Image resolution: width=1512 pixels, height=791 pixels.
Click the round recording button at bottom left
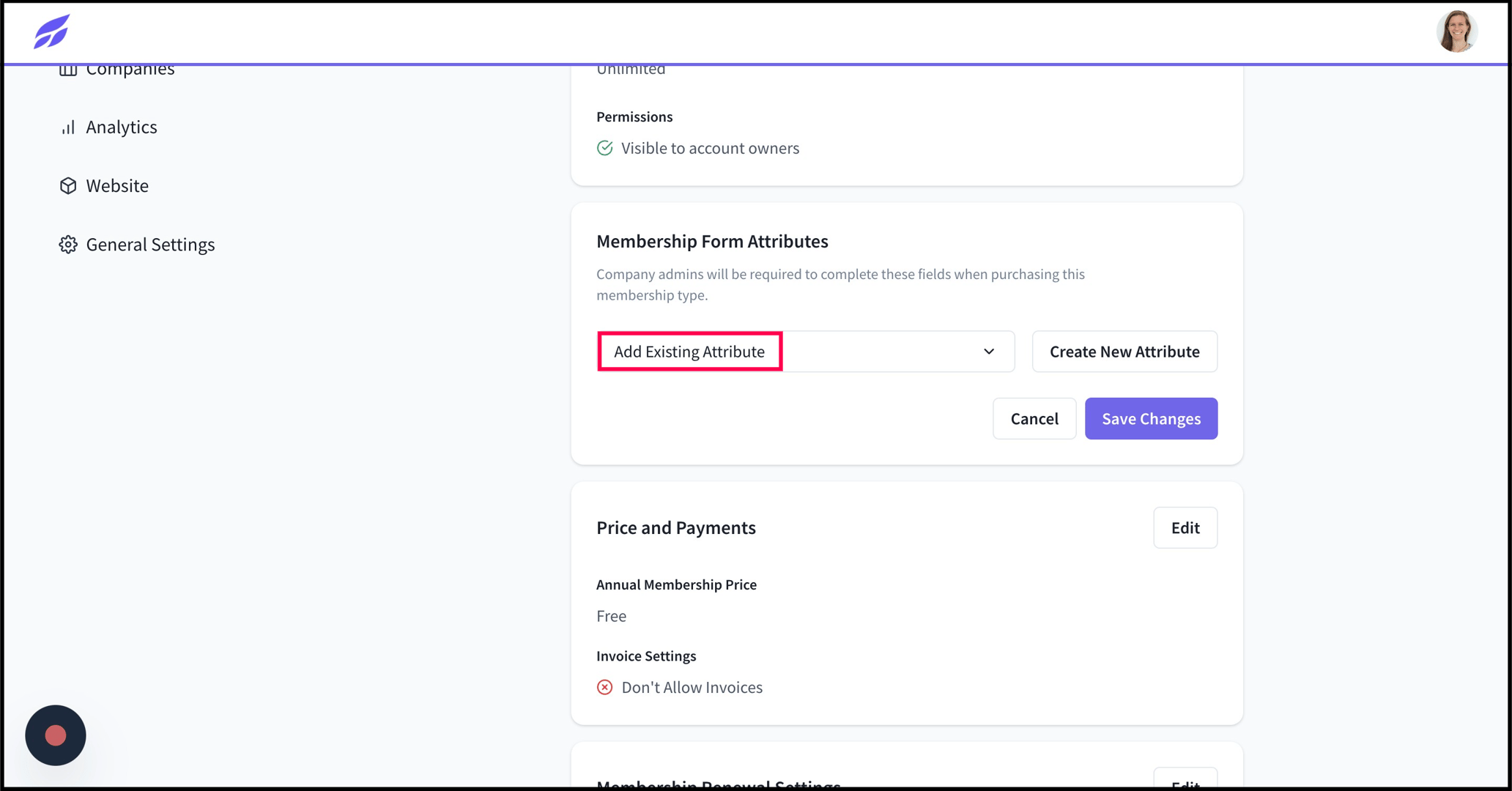coord(56,735)
